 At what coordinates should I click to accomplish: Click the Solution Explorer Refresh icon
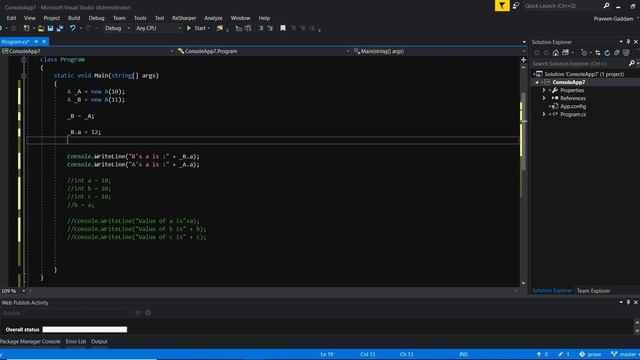tap(607, 53)
